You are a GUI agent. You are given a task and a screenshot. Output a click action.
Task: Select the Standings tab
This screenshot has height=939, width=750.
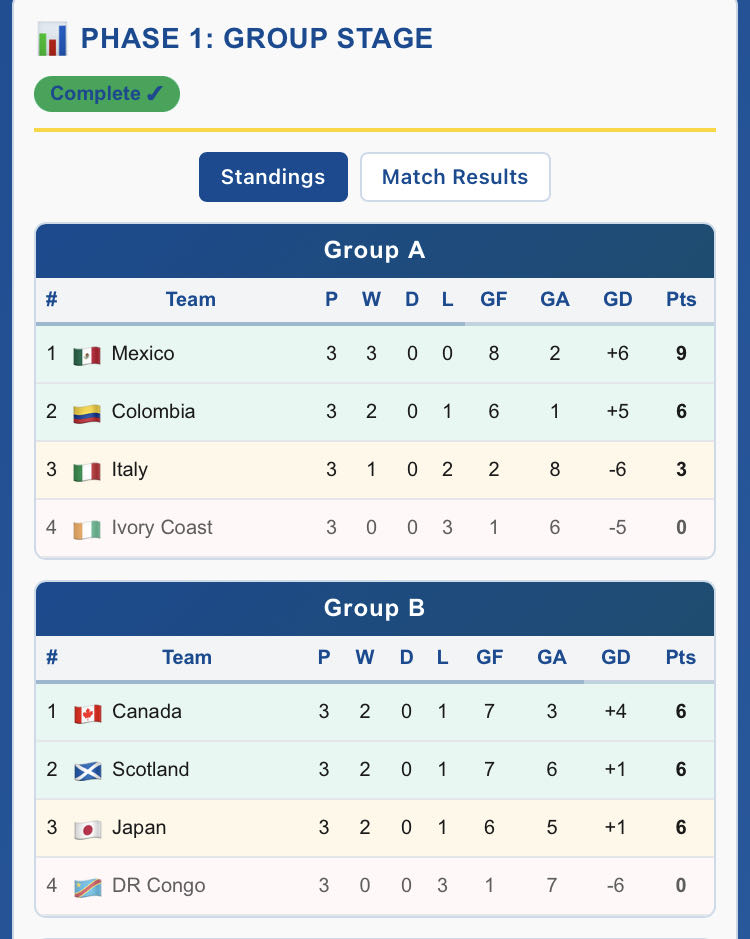click(x=273, y=177)
